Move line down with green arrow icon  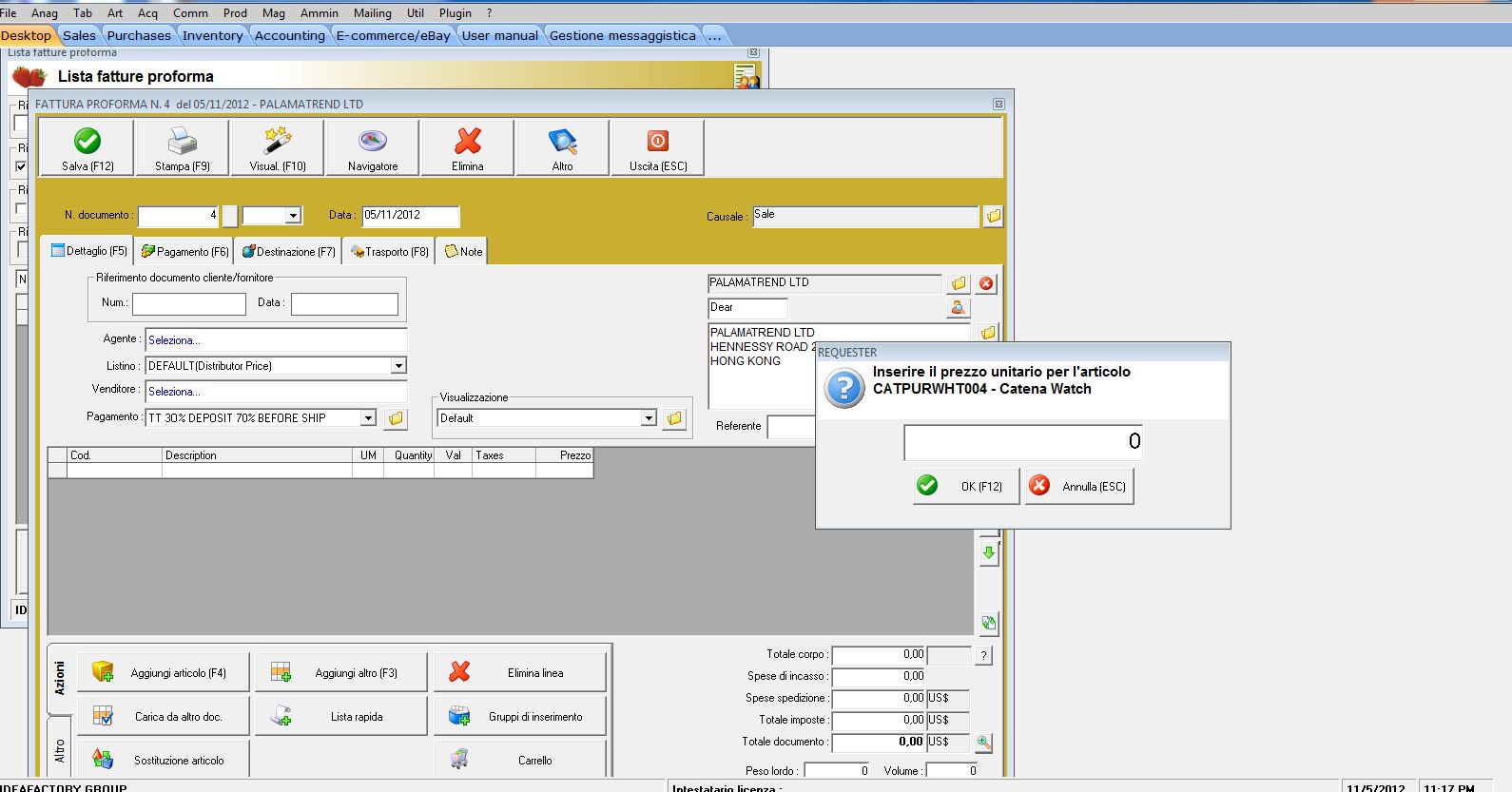pyautogui.click(x=989, y=553)
